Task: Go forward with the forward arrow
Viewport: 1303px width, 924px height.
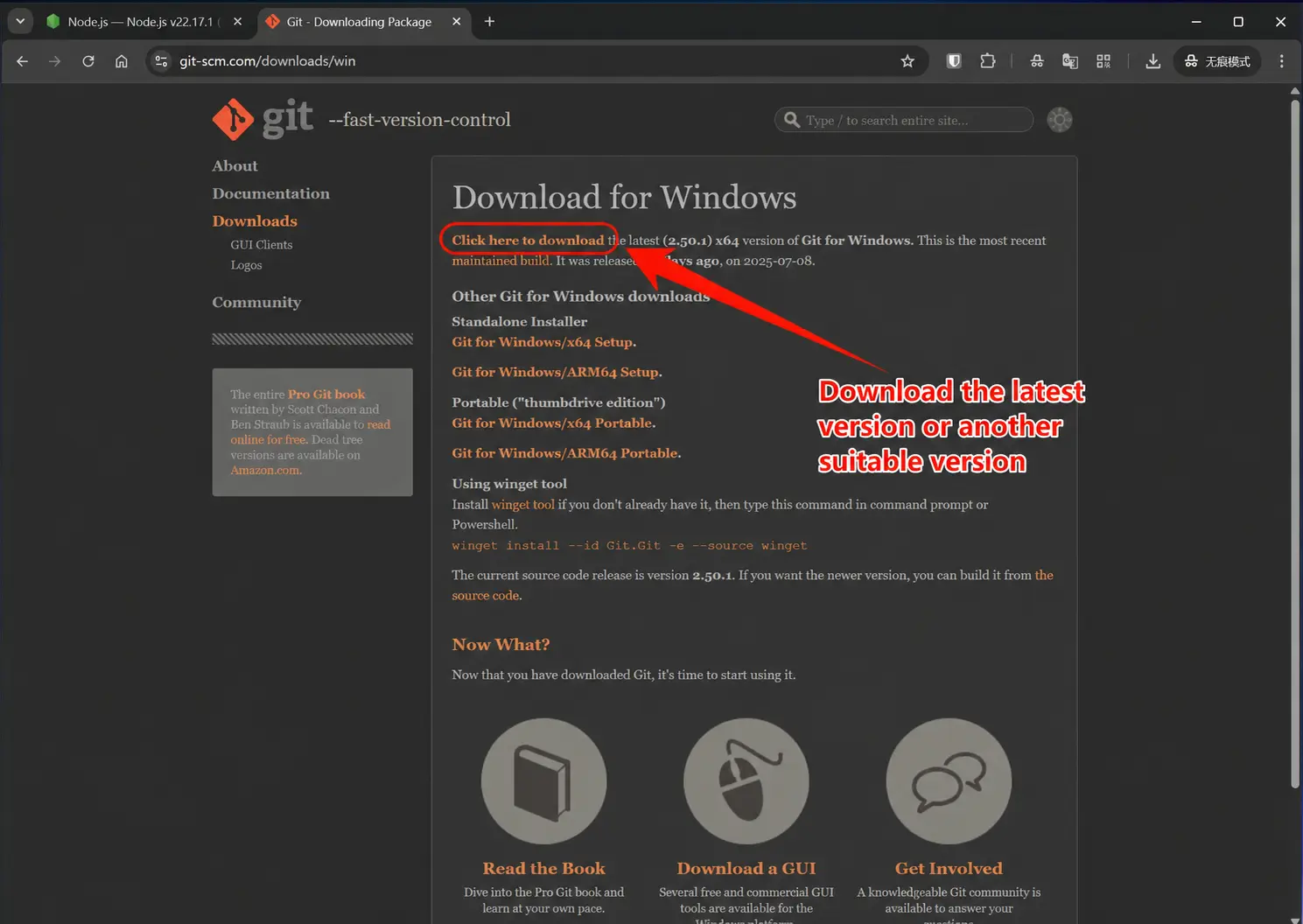Action: click(x=55, y=61)
